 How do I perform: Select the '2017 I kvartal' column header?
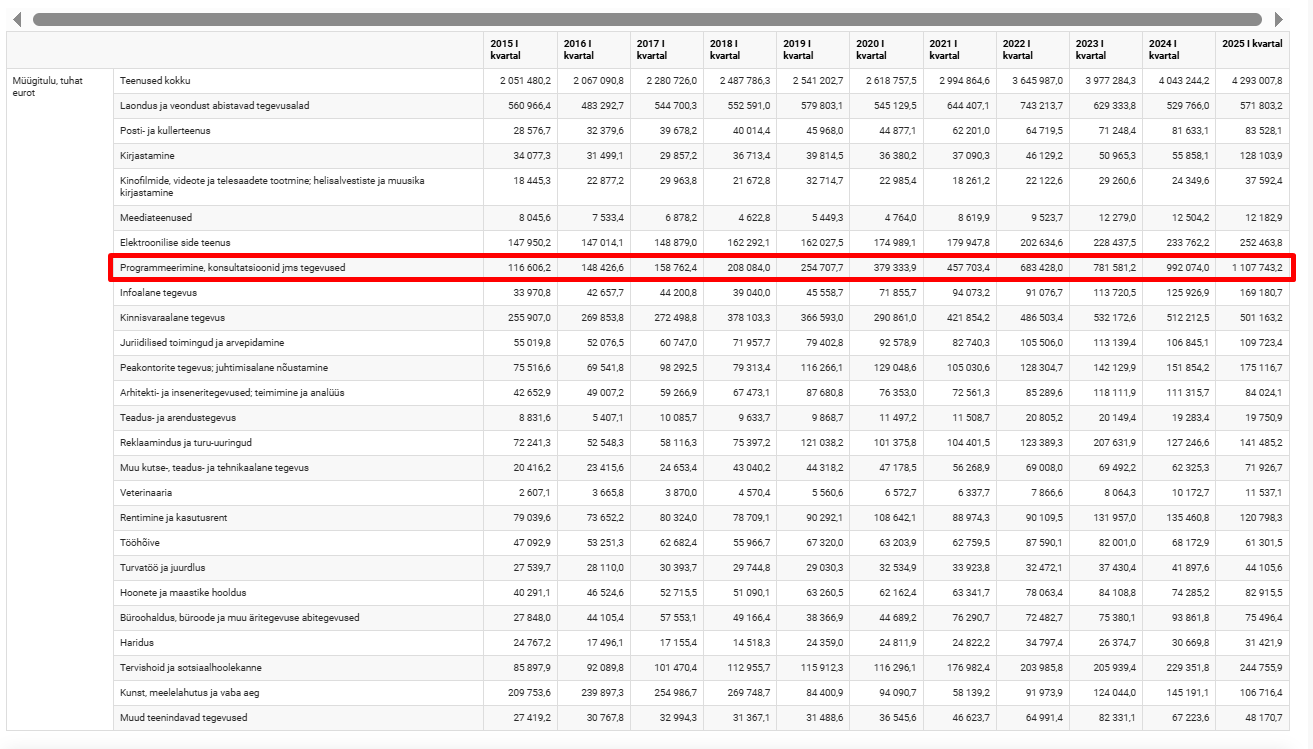(667, 50)
